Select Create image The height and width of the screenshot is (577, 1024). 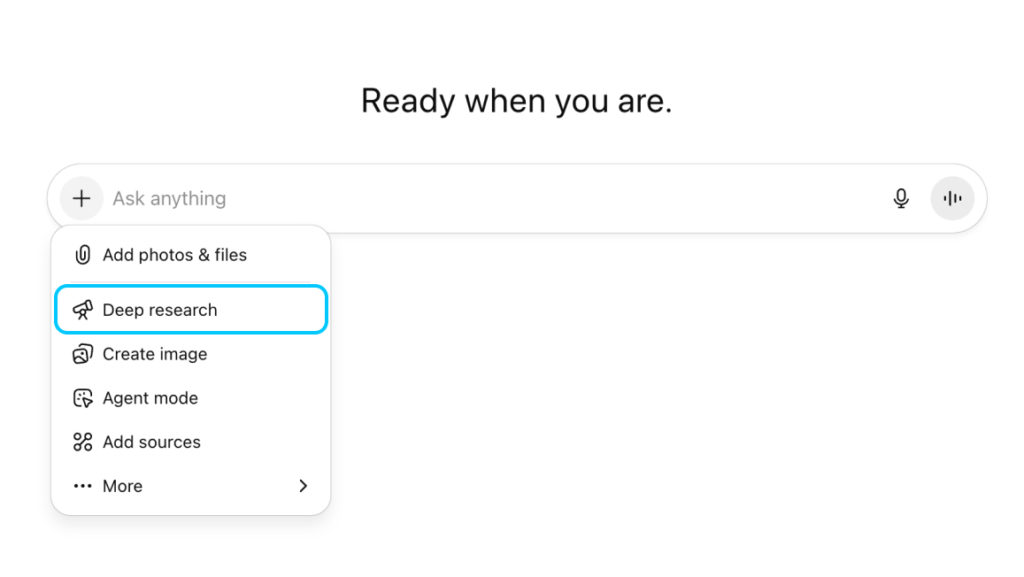click(155, 354)
